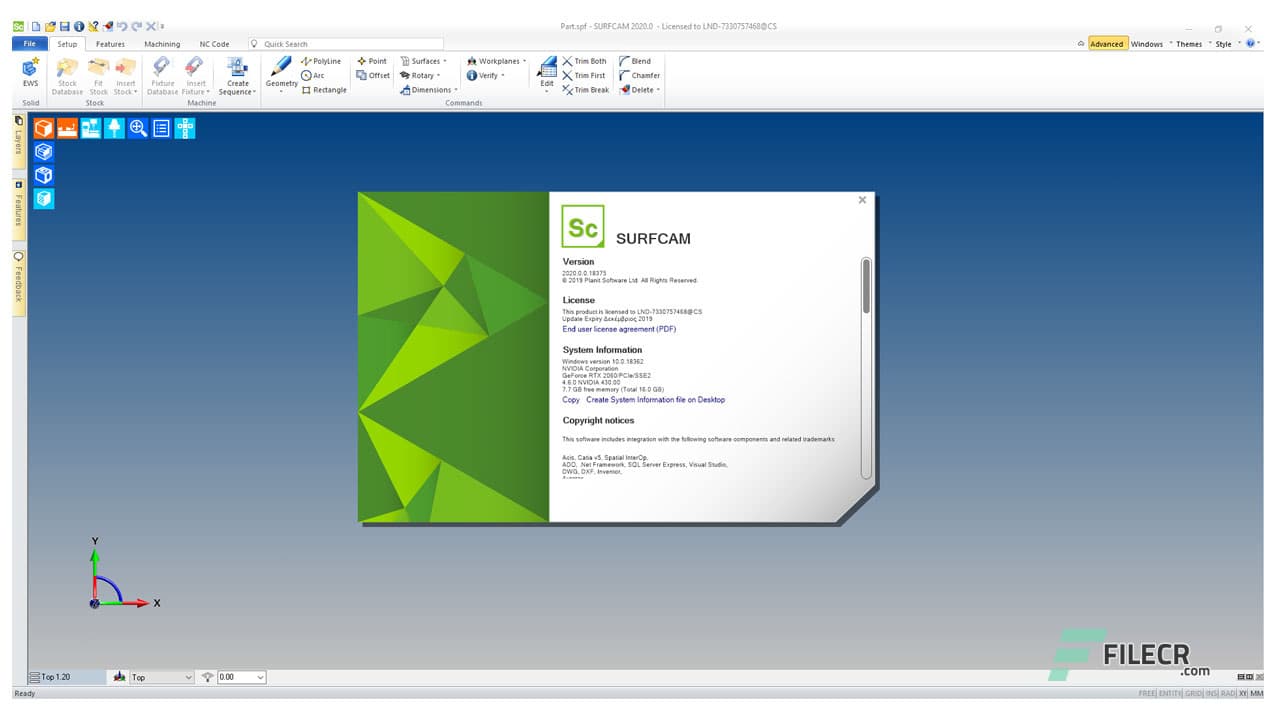Switch to the Machining tab

(162, 44)
